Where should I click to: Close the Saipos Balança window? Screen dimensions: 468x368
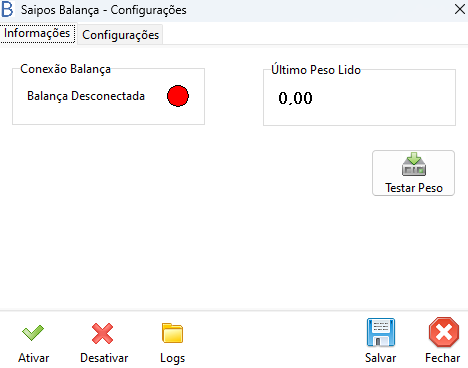[x=460, y=9]
